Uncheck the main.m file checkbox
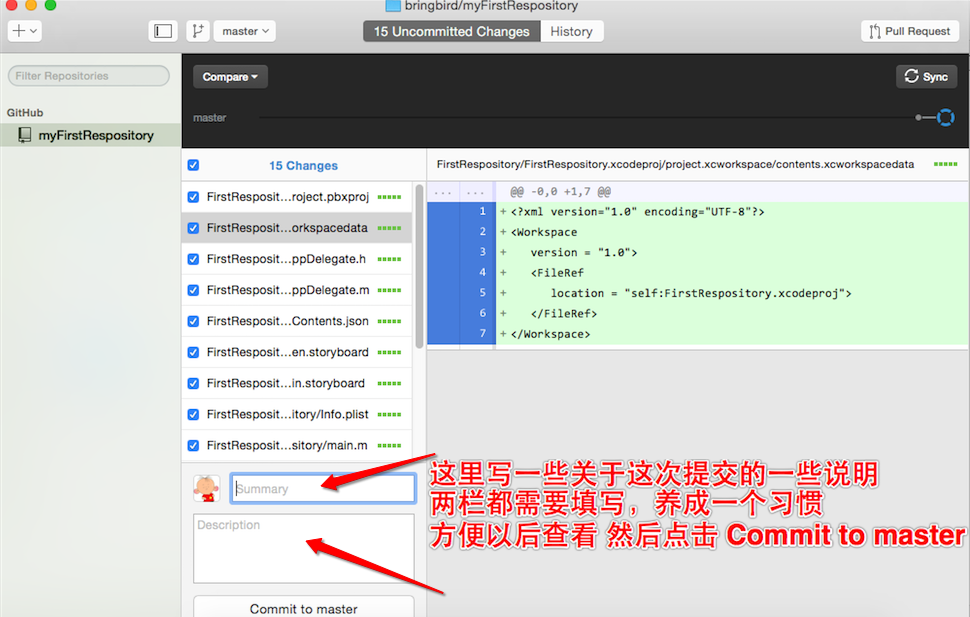This screenshot has width=970, height=617. (193, 445)
